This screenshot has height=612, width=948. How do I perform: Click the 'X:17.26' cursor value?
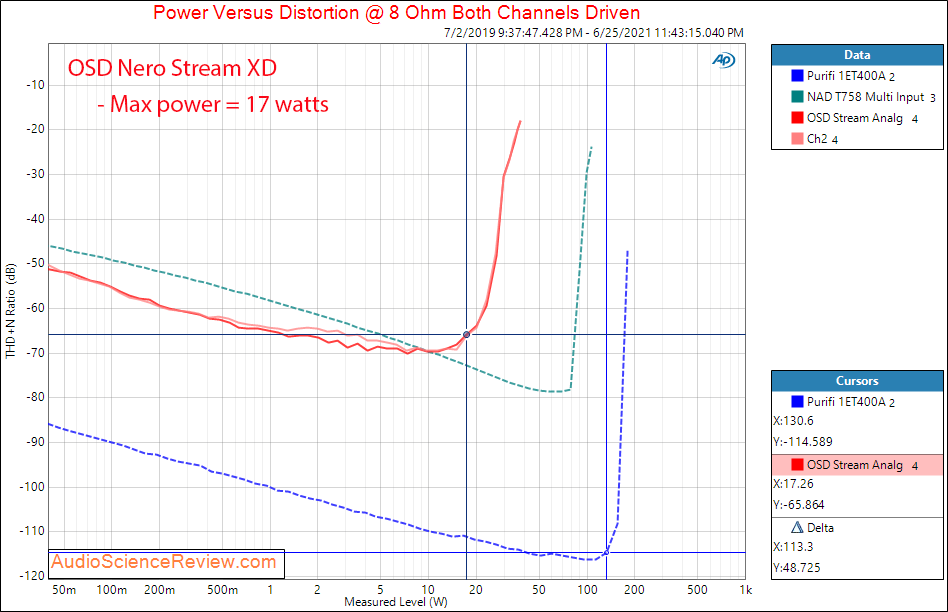[793, 484]
